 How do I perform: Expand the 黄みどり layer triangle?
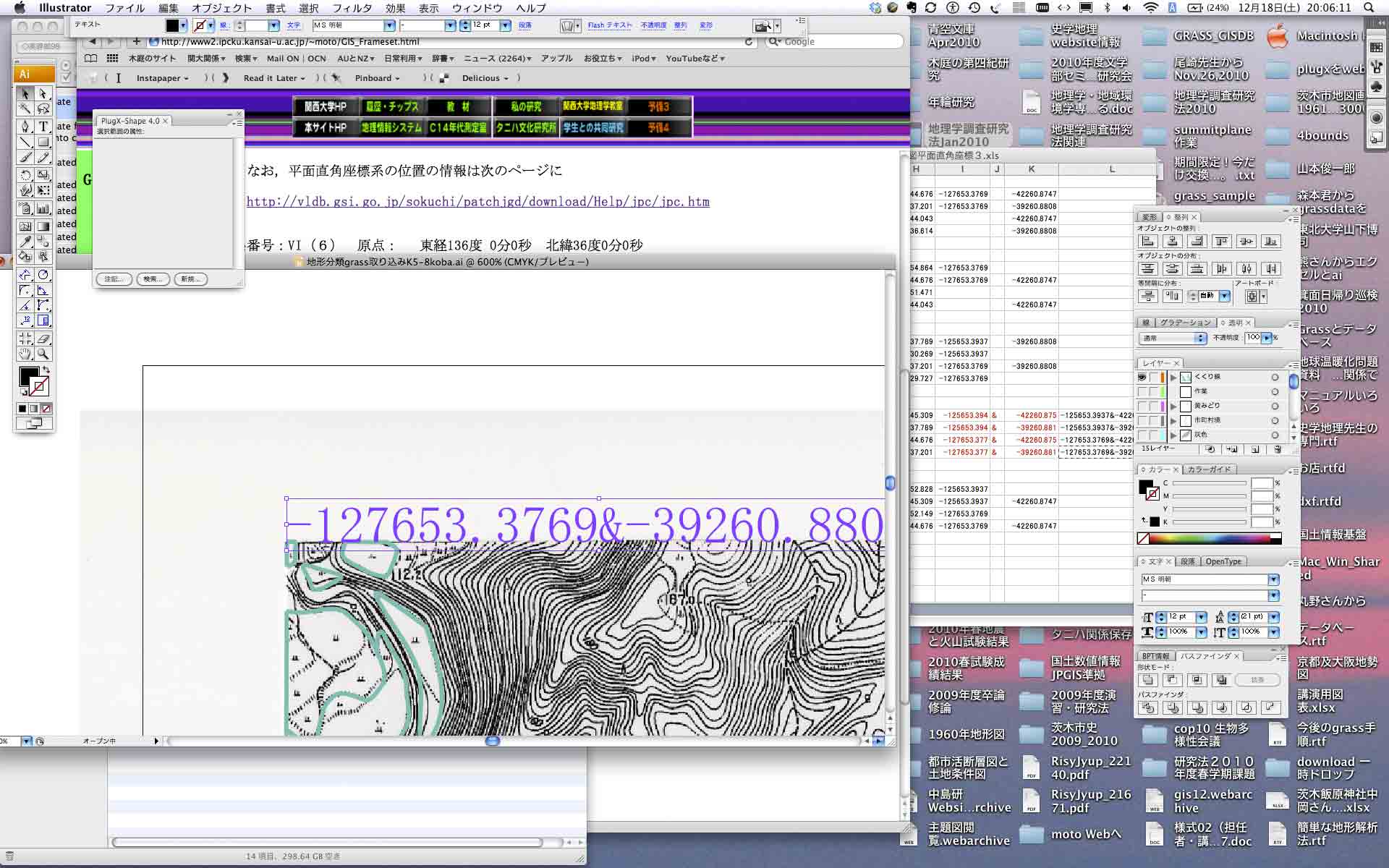click(x=1173, y=406)
